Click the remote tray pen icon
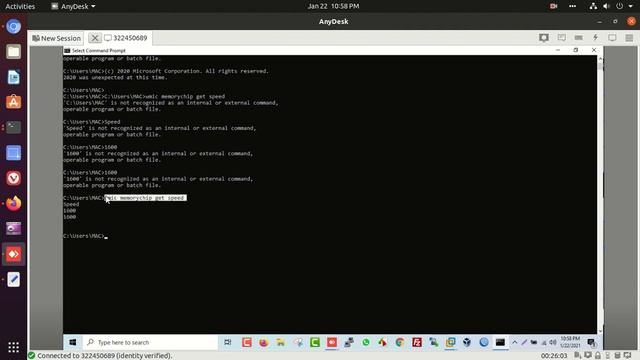The width and height of the screenshot is (640, 360). pyautogui.click(x=524, y=342)
